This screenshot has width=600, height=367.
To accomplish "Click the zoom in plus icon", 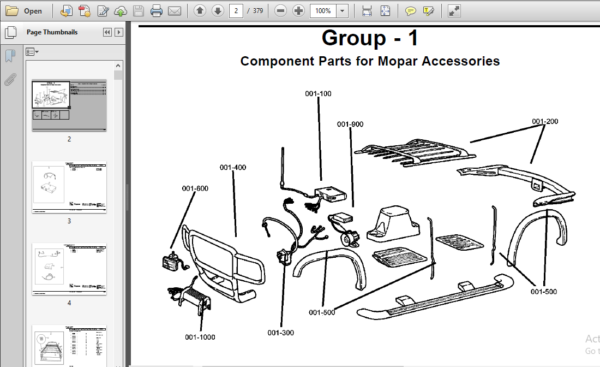I will point(298,11).
